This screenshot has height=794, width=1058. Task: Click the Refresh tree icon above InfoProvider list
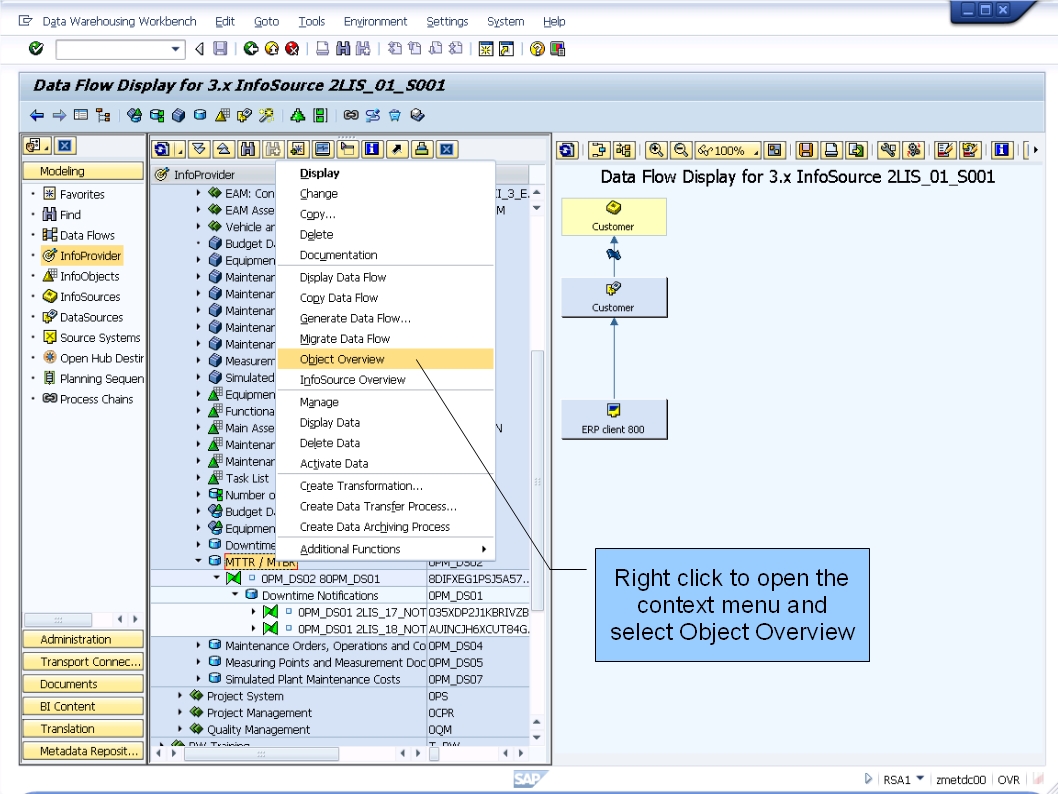161,149
